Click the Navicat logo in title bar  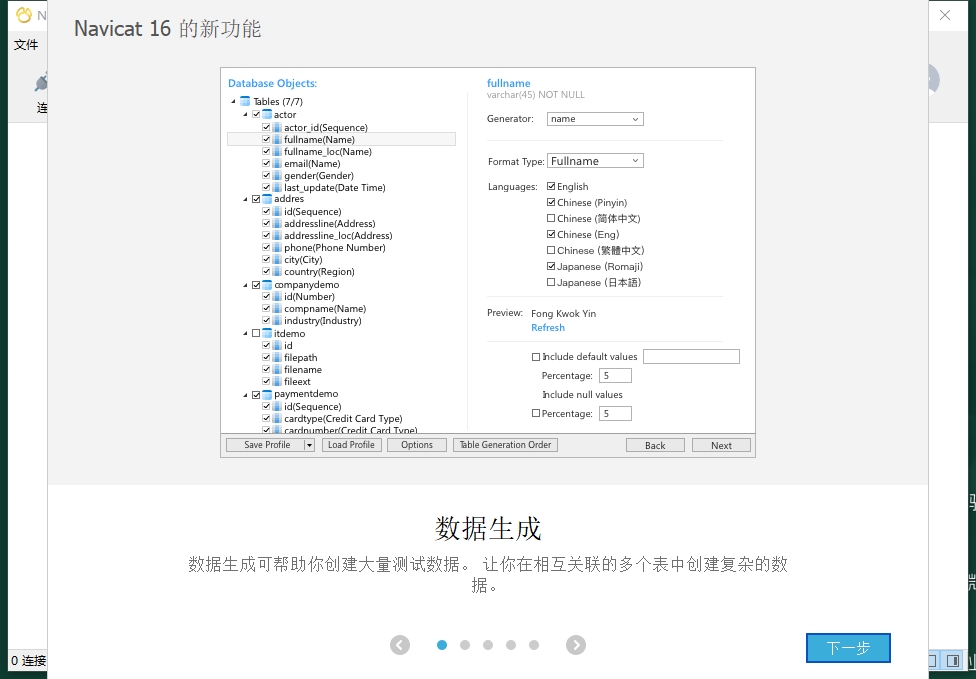click(24, 15)
